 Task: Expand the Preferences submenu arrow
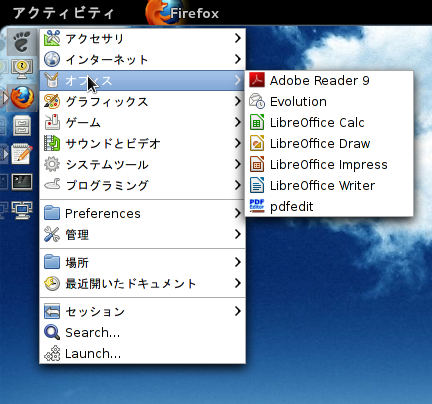[x=237, y=213]
